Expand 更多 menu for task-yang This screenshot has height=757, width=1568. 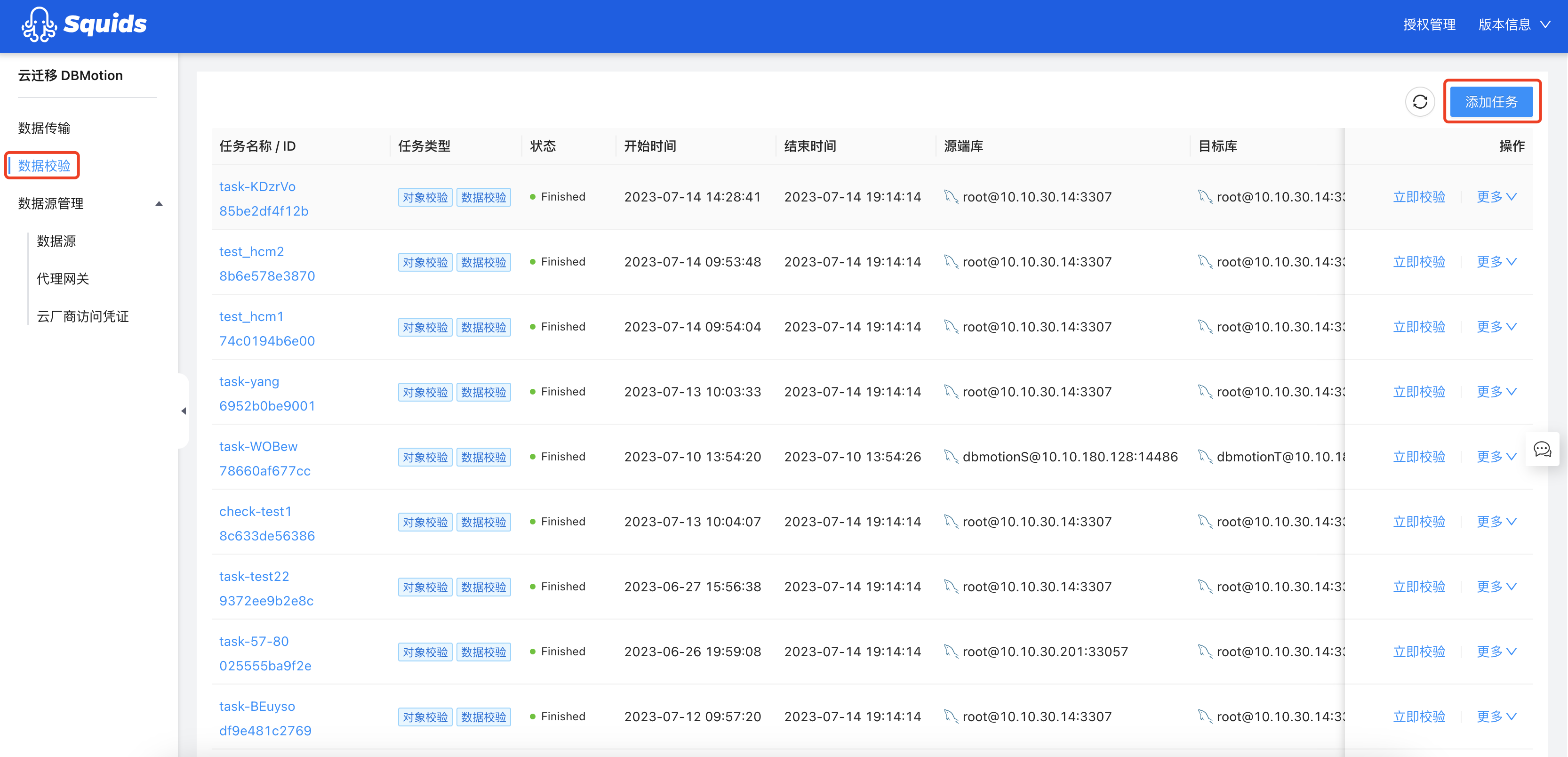(x=1496, y=392)
